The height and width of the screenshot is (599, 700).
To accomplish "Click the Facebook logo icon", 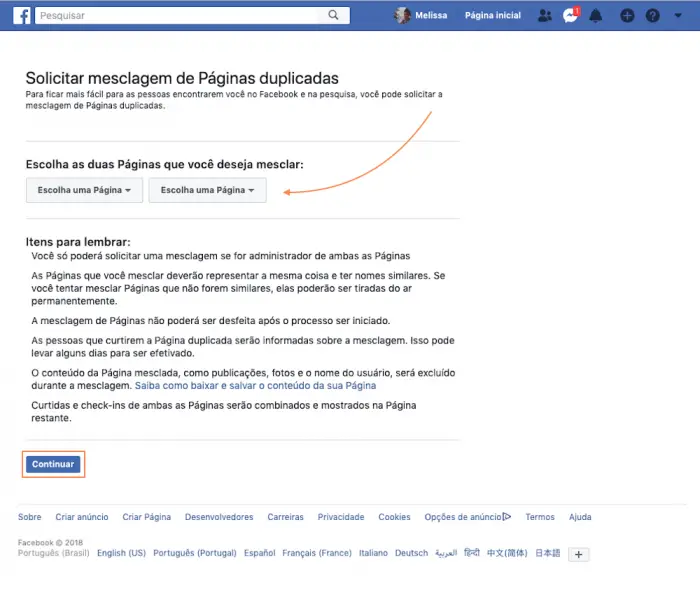I will point(21,16).
